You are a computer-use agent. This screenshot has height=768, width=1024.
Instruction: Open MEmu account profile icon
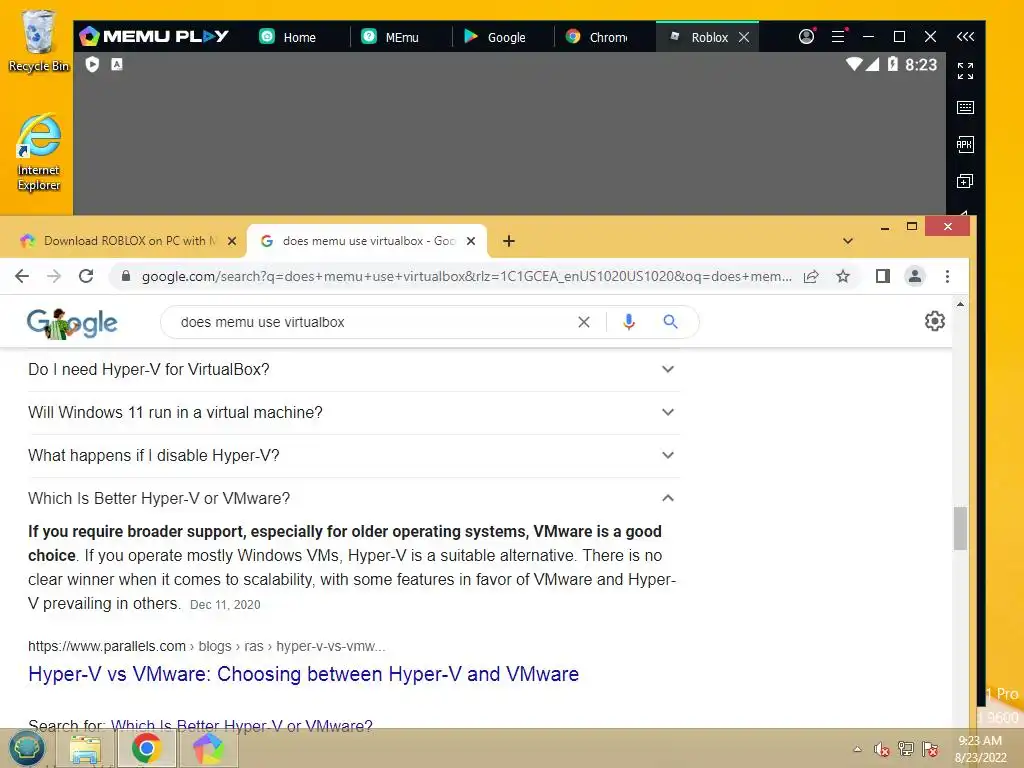pyautogui.click(x=807, y=37)
